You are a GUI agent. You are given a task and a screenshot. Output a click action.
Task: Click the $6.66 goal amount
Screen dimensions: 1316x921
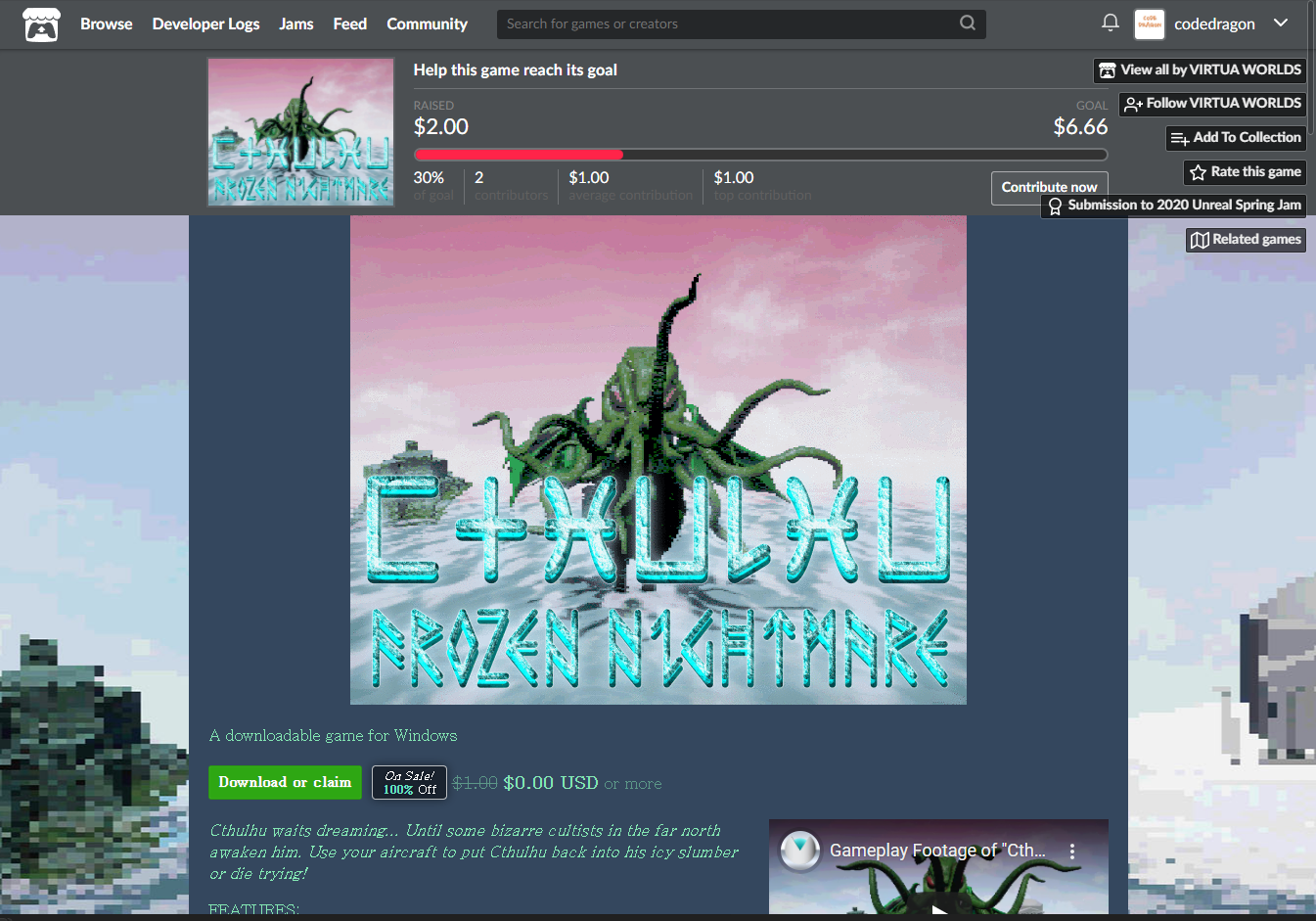click(x=1080, y=127)
